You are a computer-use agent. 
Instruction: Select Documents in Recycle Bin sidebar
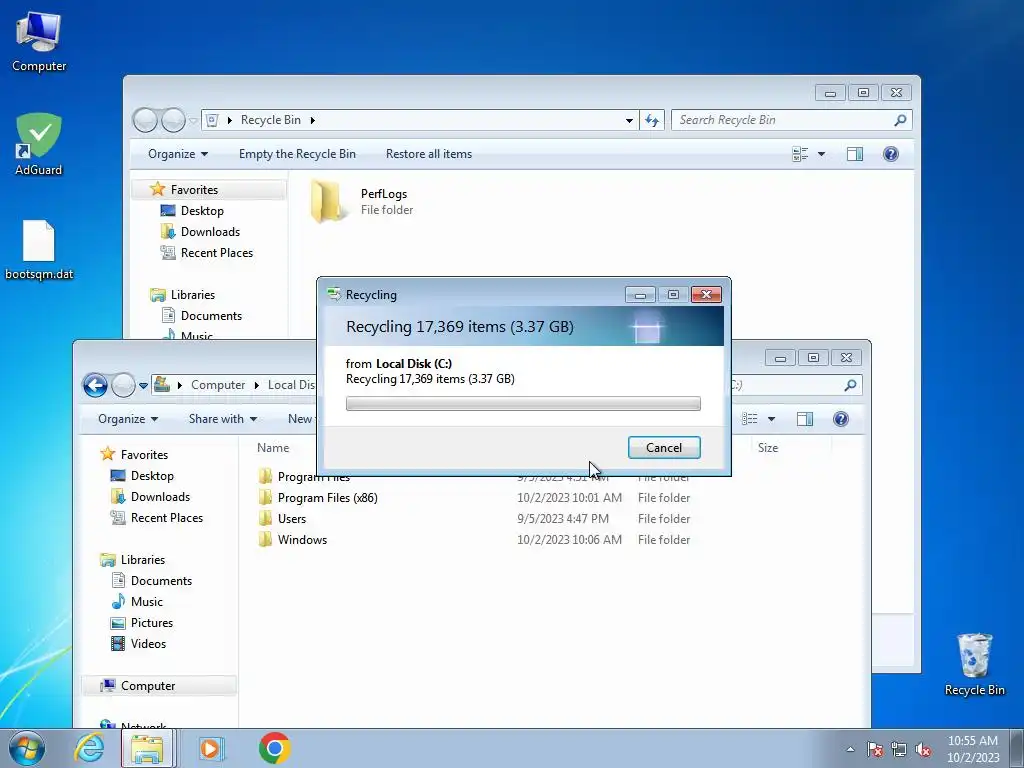(x=211, y=315)
